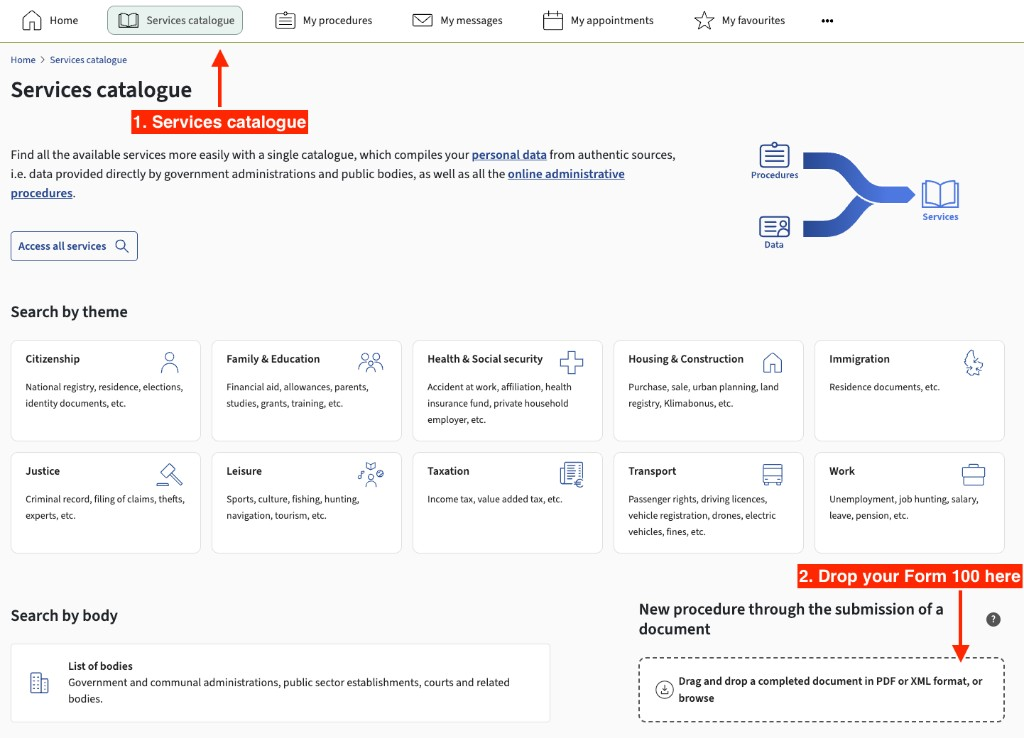The width and height of the screenshot is (1024, 738).
Task: Click the Transport bus icon
Action: (x=773, y=474)
